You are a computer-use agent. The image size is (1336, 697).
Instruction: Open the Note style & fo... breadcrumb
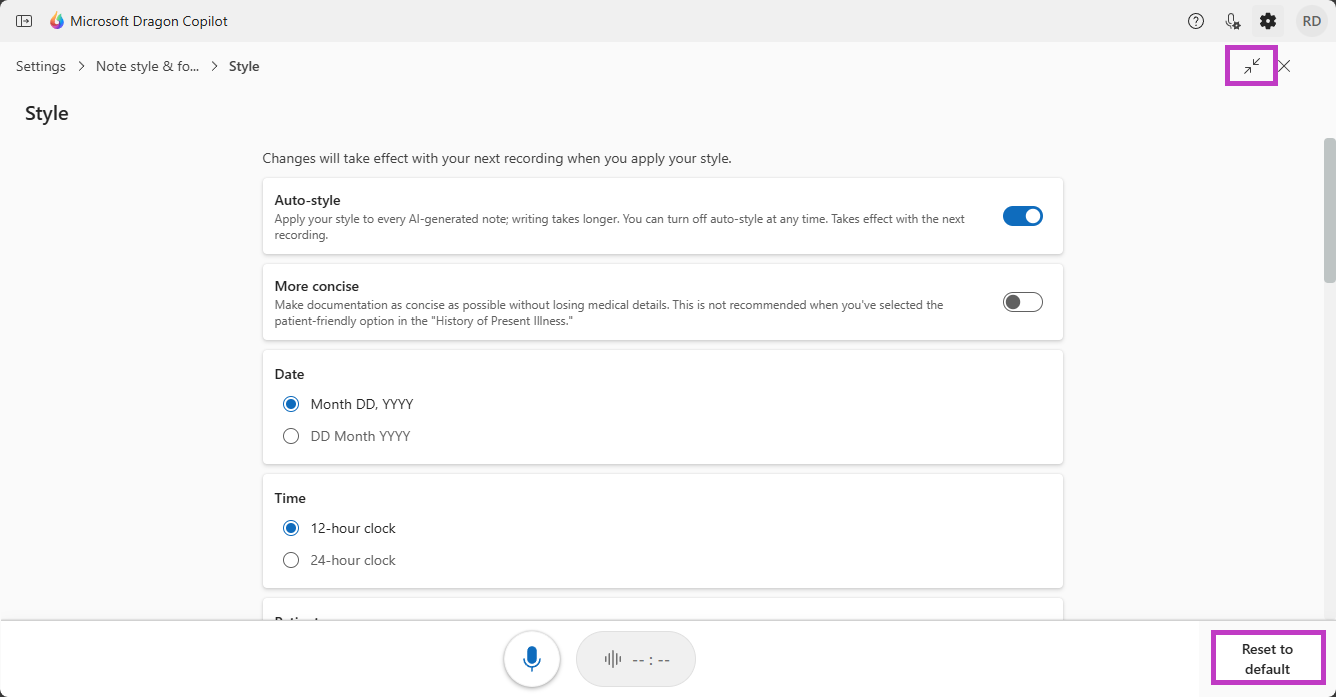pyautogui.click(x=147, y=66)
